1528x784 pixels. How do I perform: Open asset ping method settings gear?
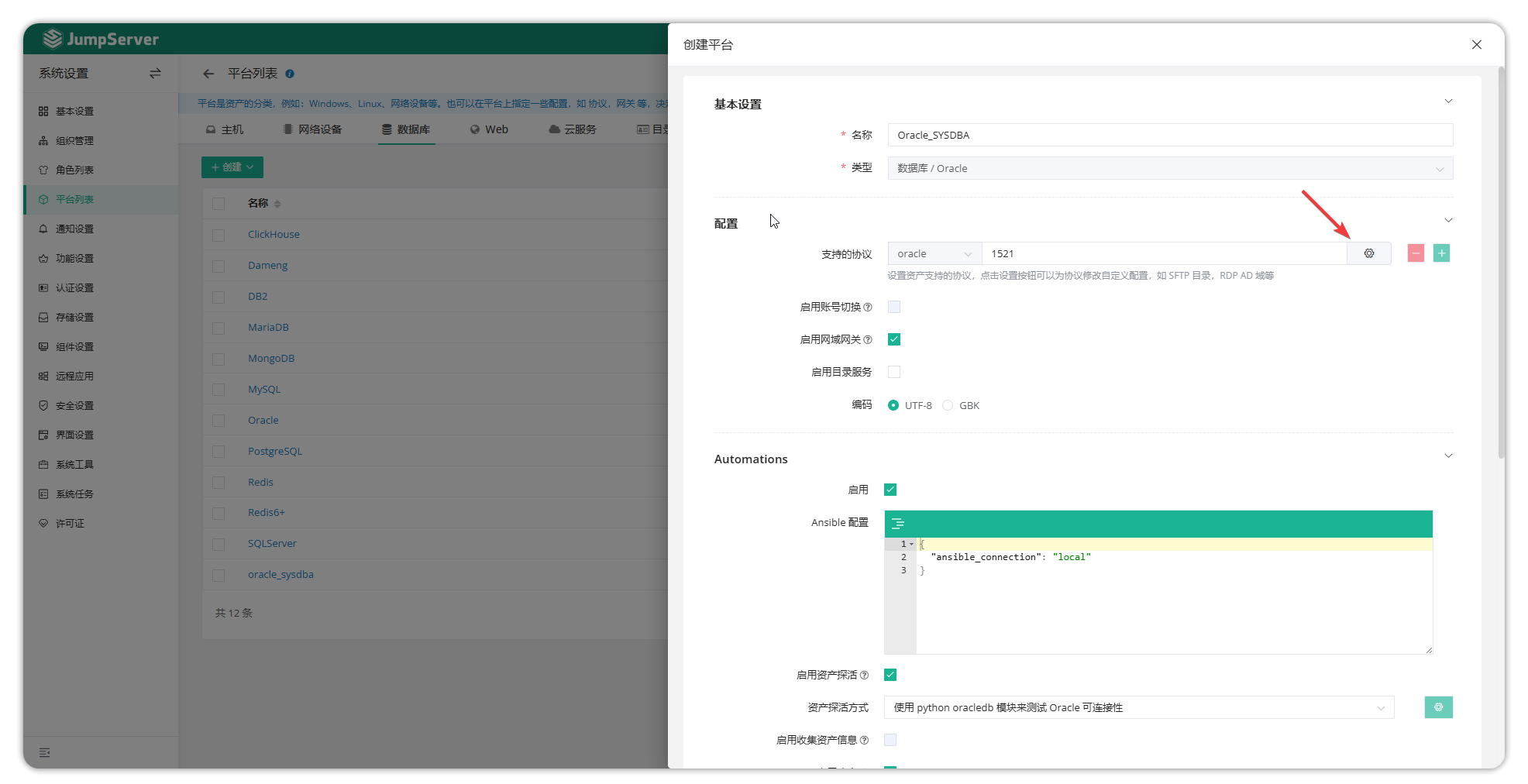click(x=1438, y=707)
